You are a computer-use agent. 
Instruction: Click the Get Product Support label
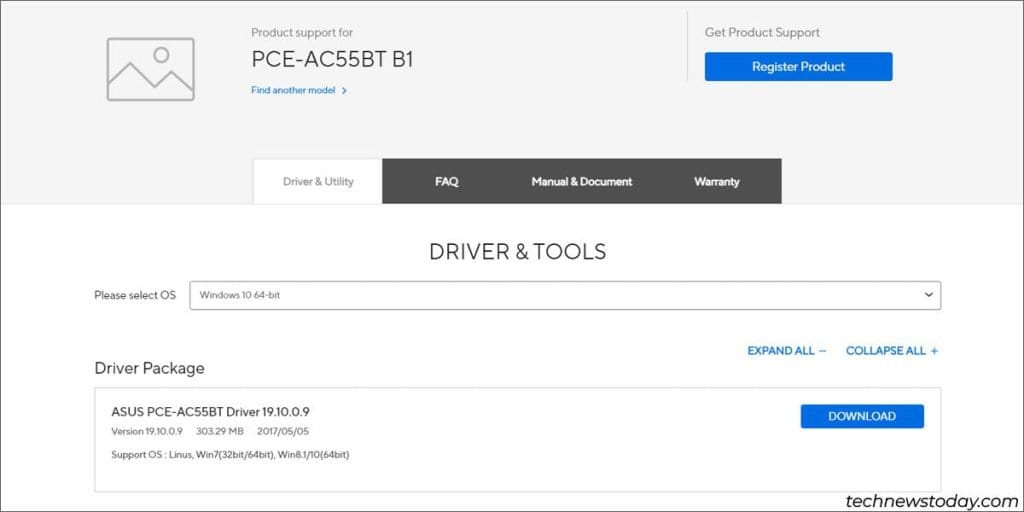click(762, 32)
